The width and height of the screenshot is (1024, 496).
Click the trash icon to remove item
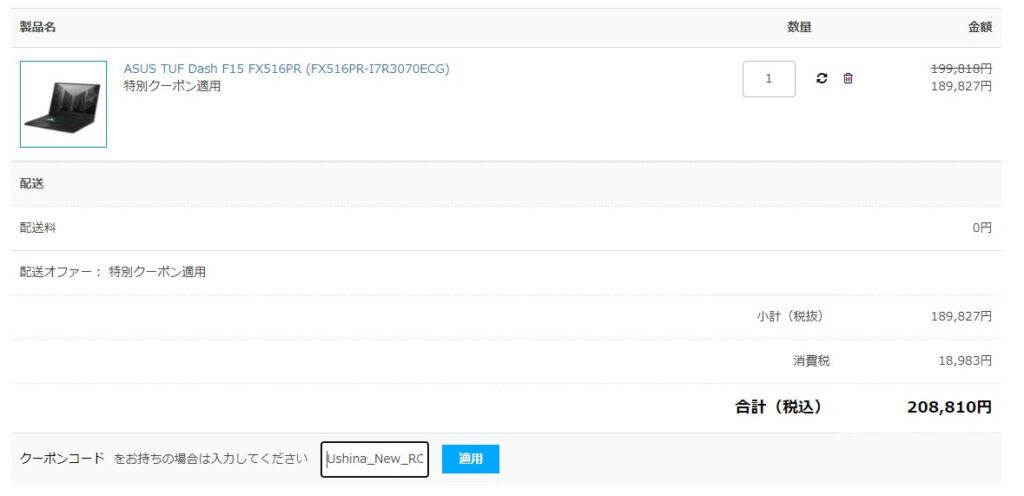click(x=848, y=79)
